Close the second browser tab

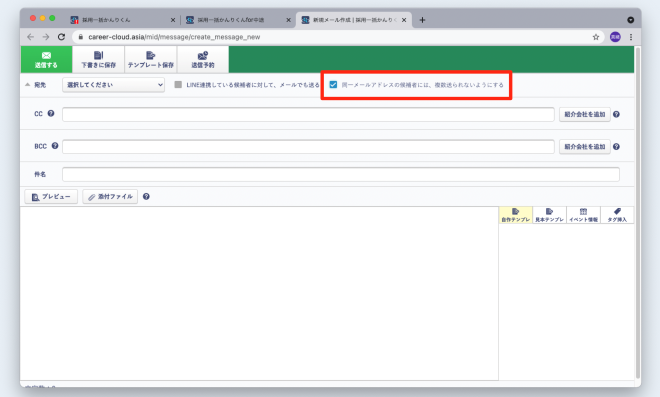pyautogui.click(x=288, y=20)
